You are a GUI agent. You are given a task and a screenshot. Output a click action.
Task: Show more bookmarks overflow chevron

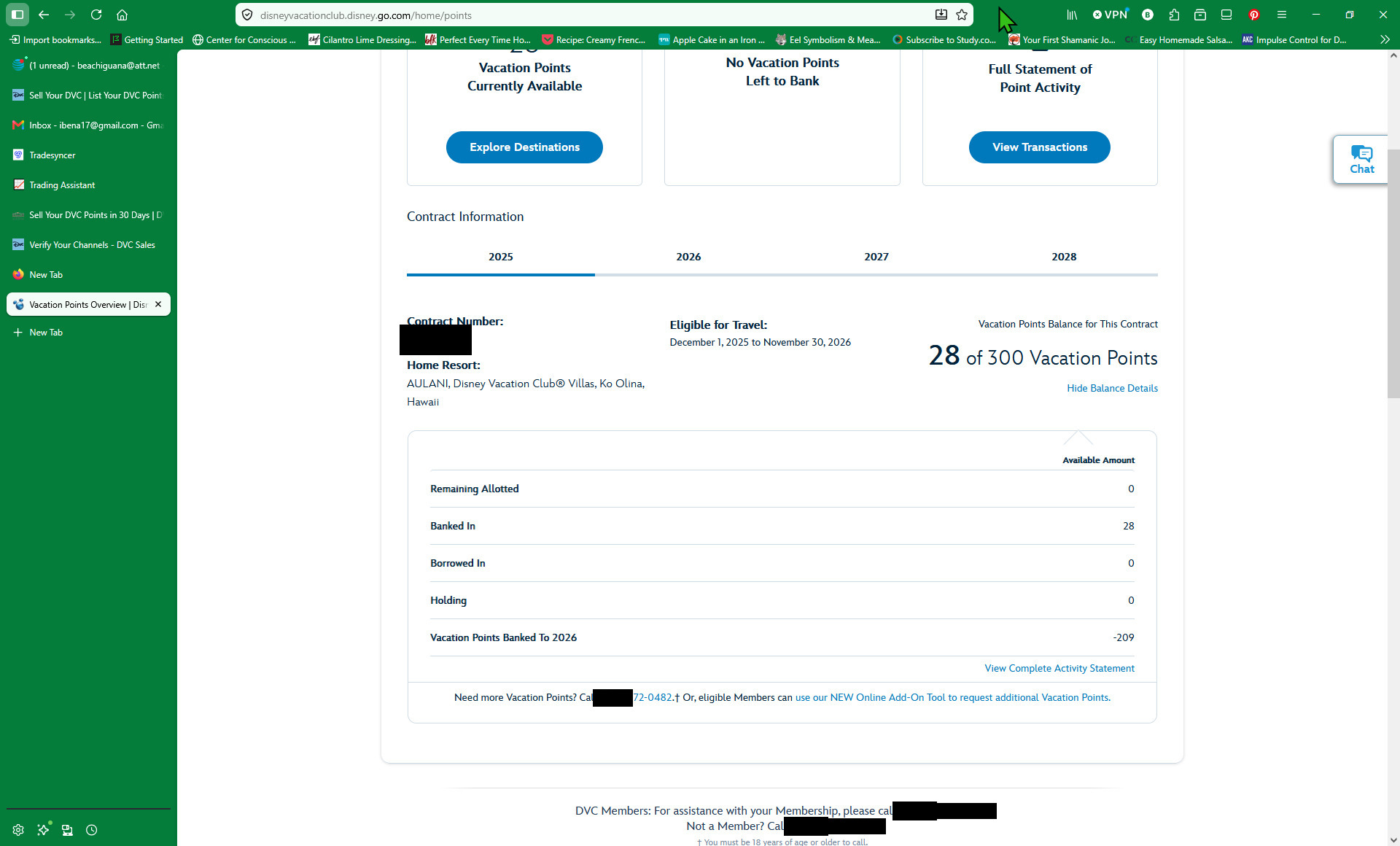1385,39
